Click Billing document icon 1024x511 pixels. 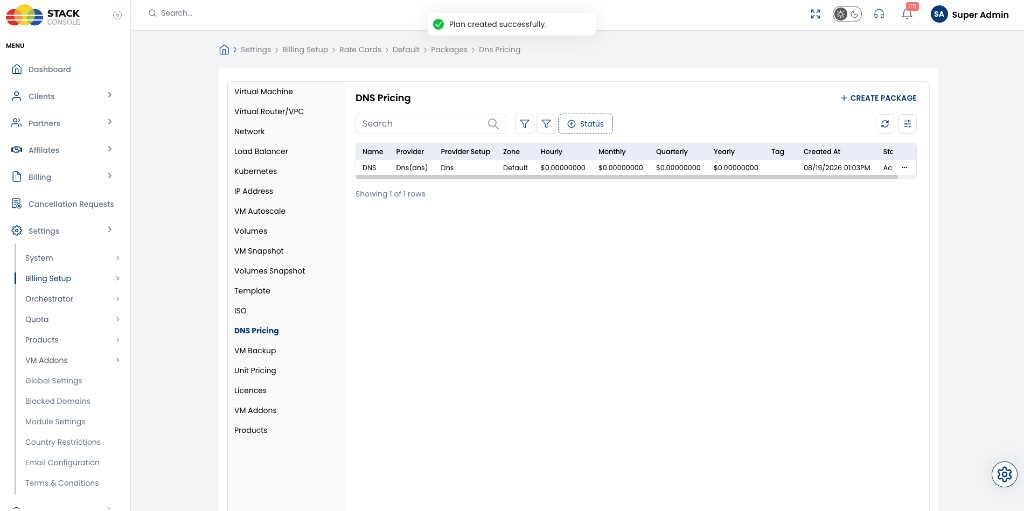17,177
